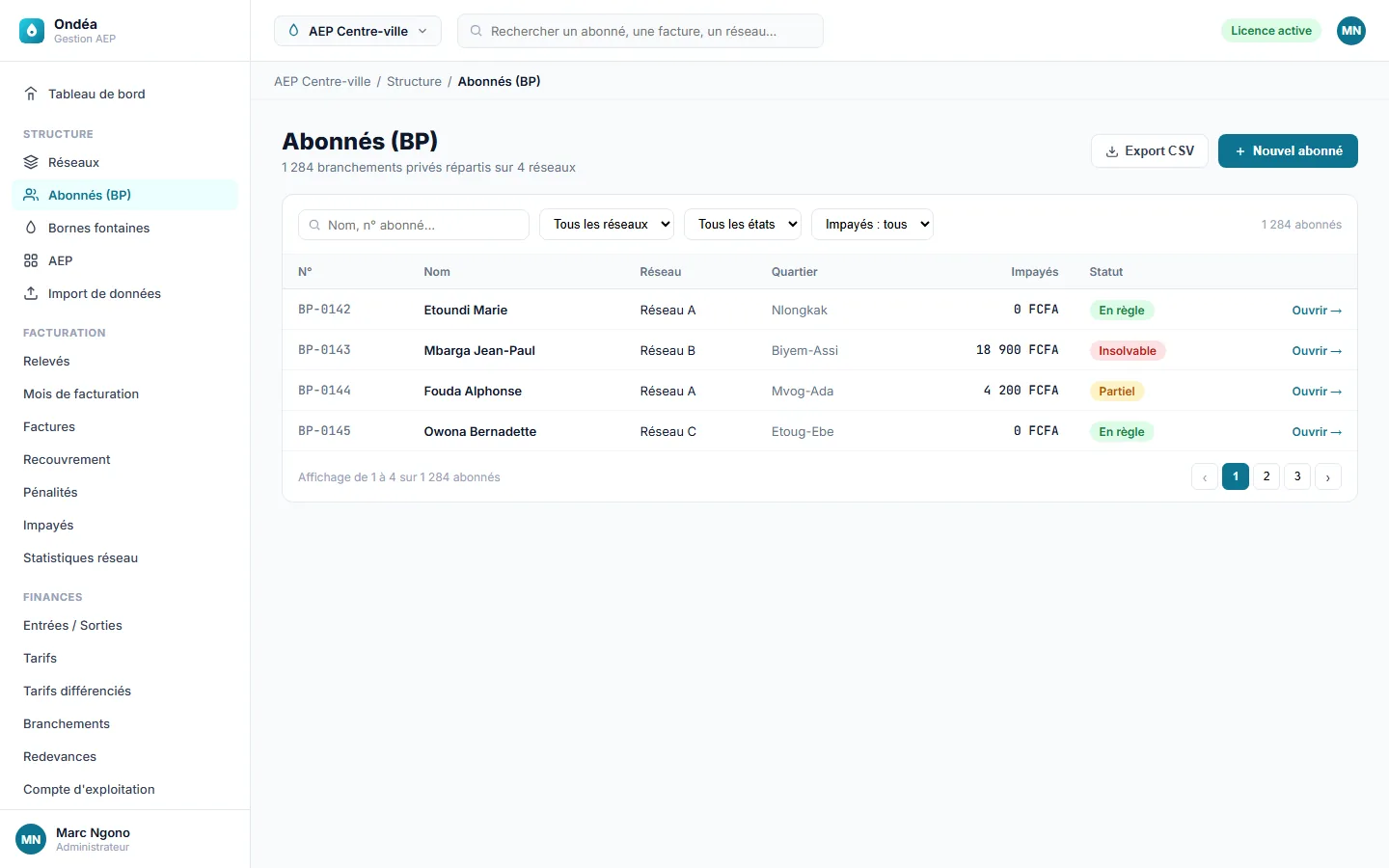Screen dimensions: 1389x868
Task: Open Mois de facturation
Action: [124, 393]
